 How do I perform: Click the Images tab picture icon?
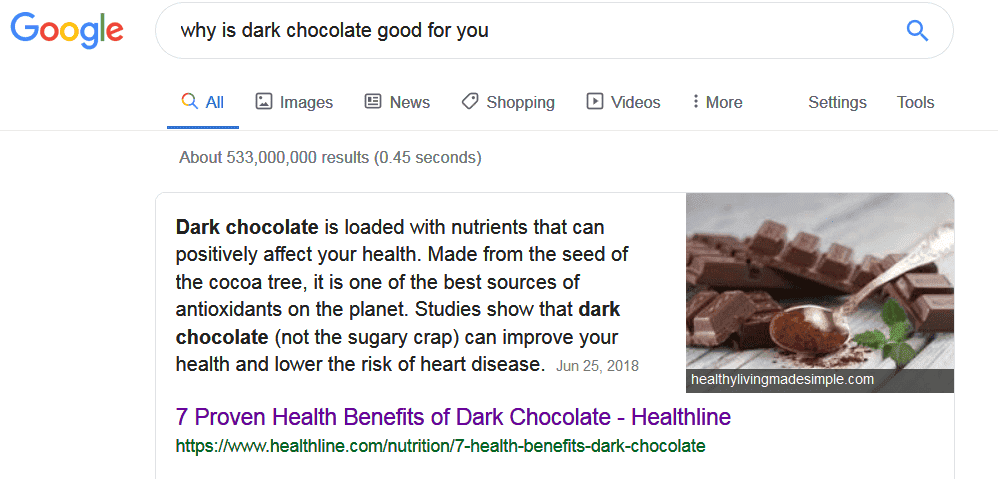[264, 102]
